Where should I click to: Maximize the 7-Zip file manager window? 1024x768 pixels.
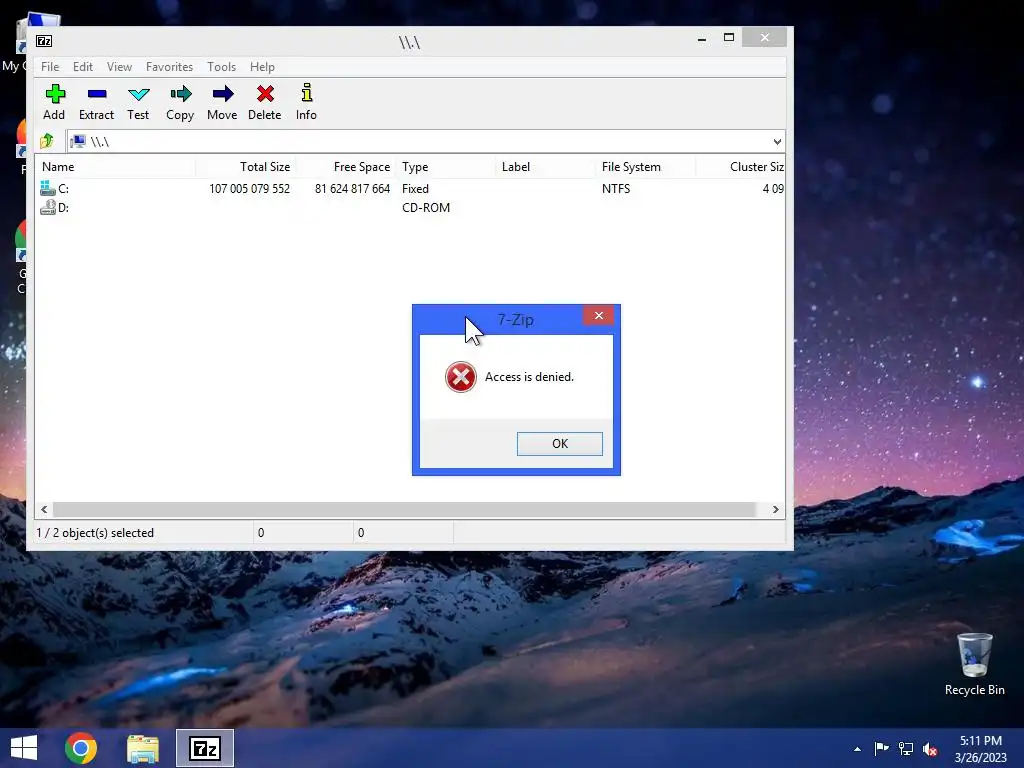tap(729, 38)
